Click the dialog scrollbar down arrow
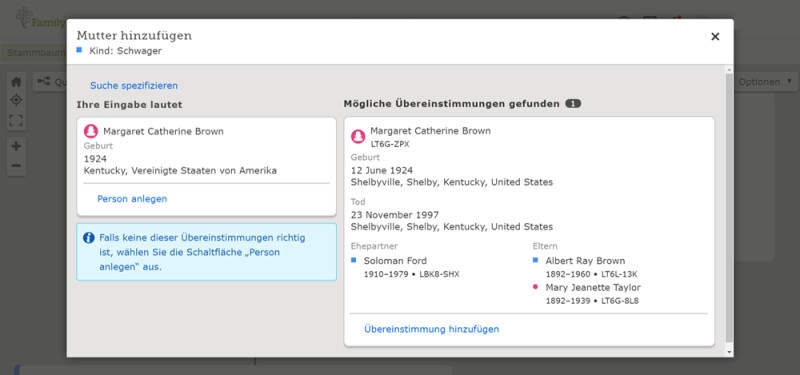 (729, 352)
